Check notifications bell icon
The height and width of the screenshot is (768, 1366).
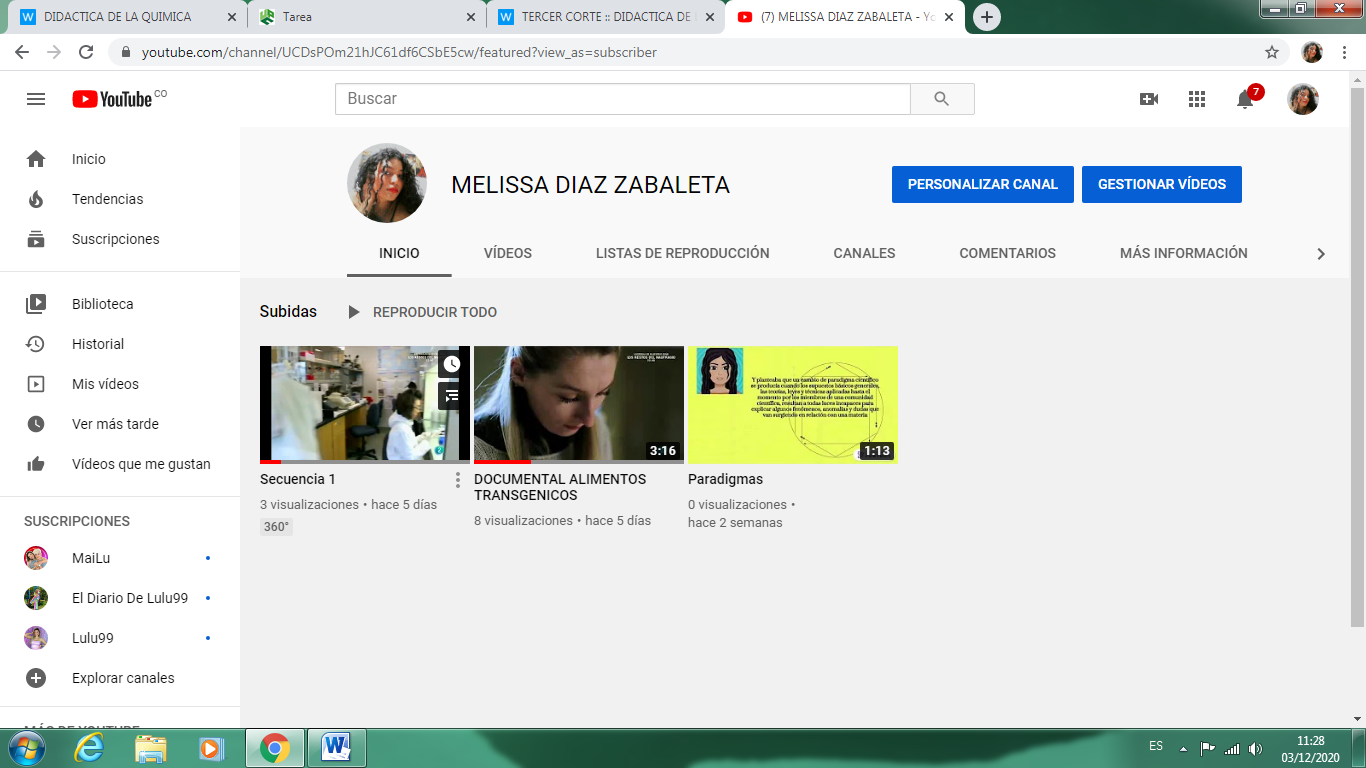click(x=1245, y=99)
